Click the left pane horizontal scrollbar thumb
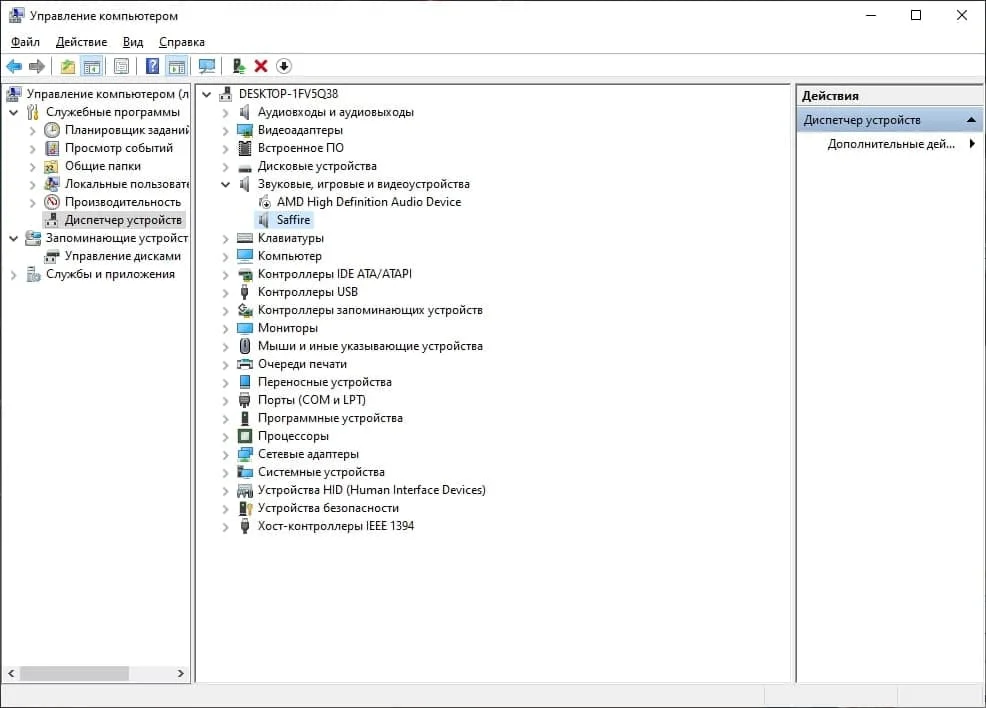 click(74, 673)
